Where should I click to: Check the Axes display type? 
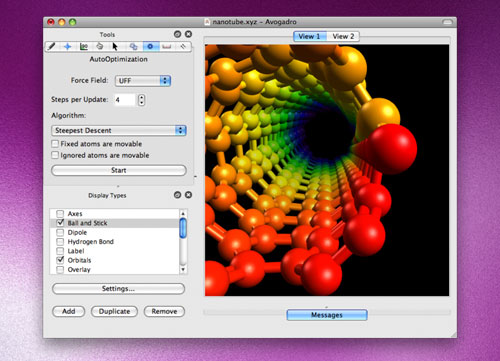(x=60, y=213)
